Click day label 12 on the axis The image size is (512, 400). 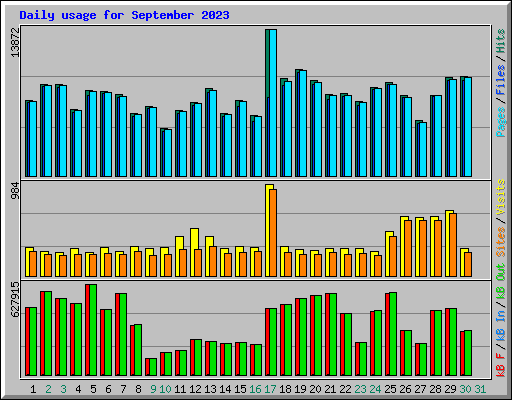point(195,389)
